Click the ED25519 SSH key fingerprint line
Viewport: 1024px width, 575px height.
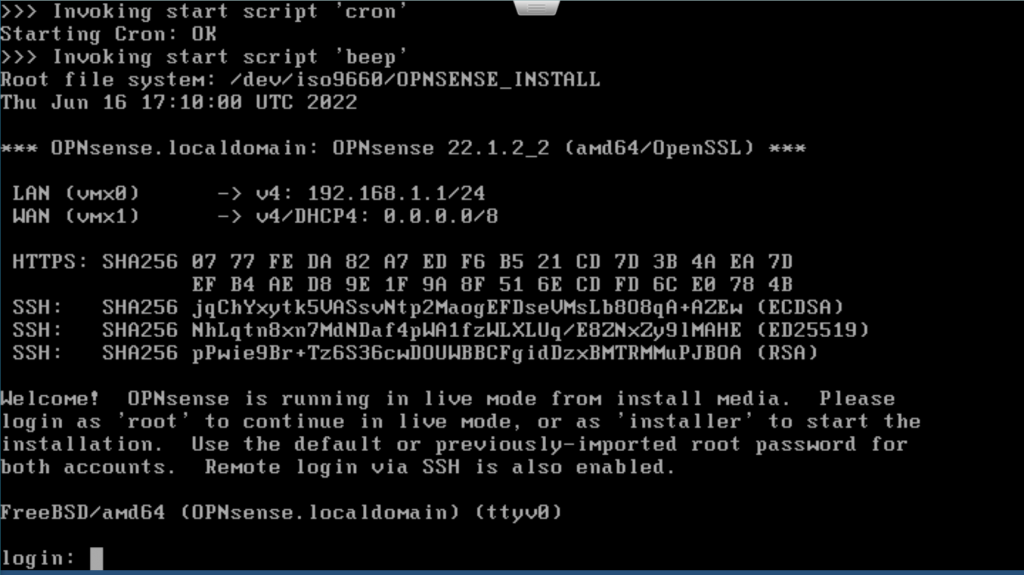(x=441, y=331)
